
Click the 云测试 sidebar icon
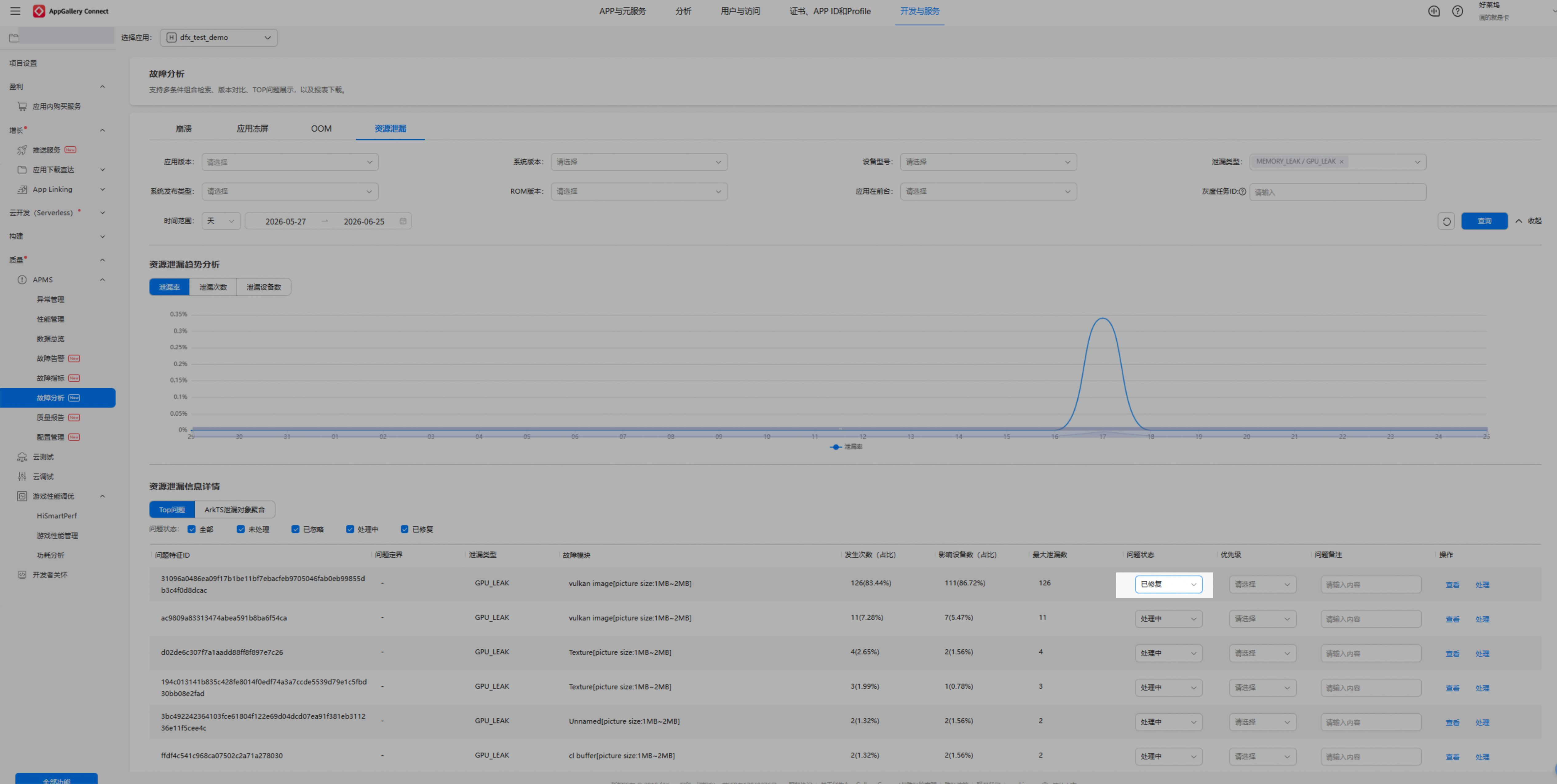22,457
